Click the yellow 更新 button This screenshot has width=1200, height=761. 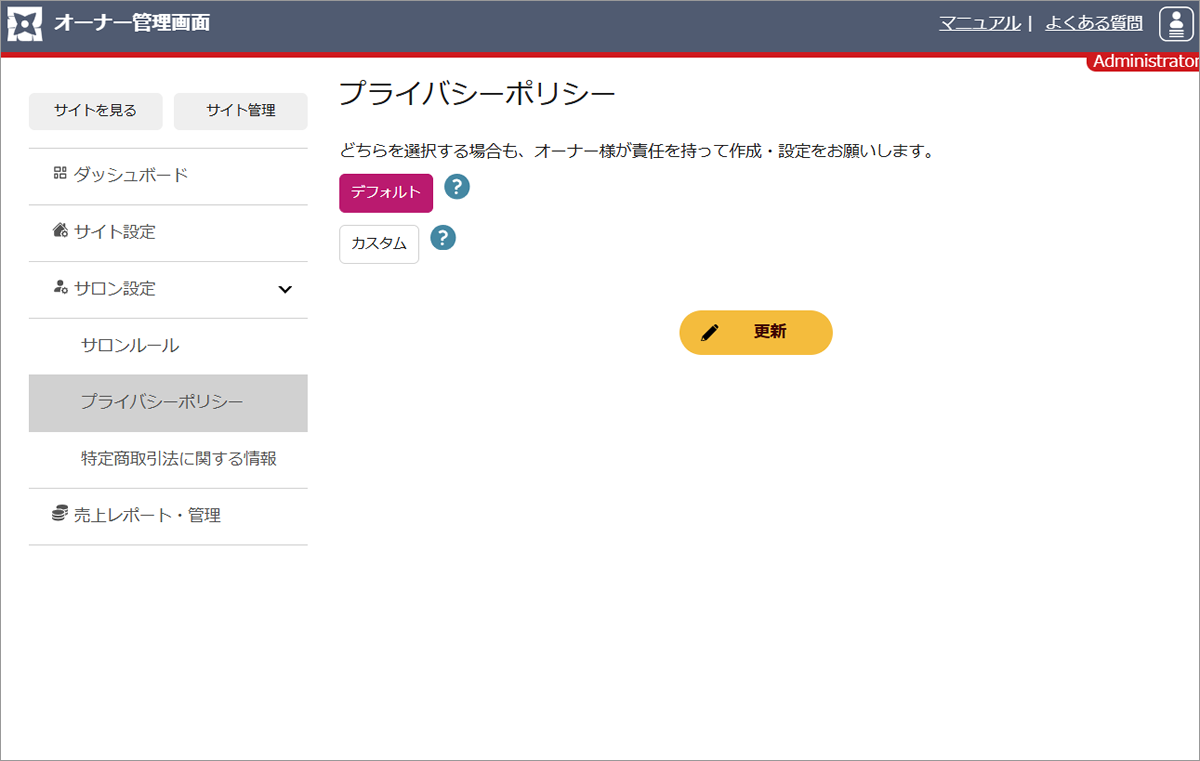tap(756, 332)
